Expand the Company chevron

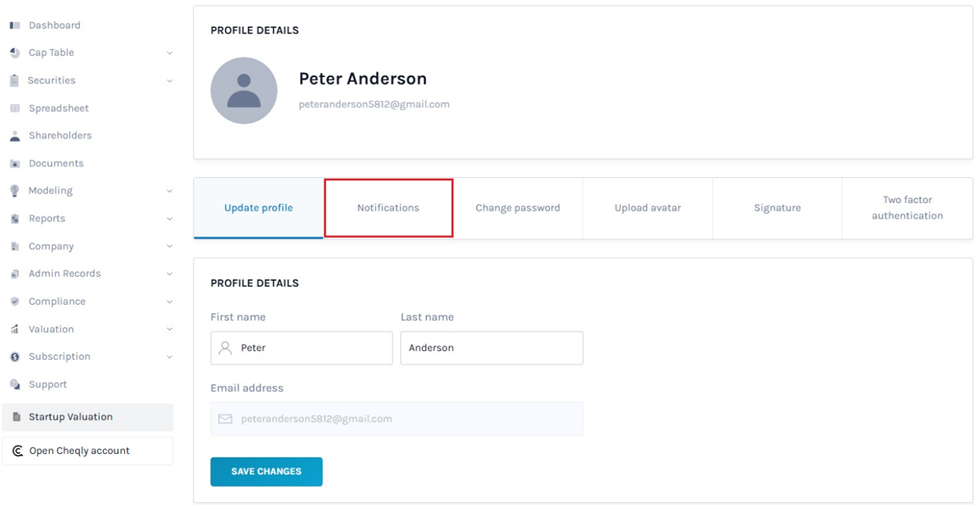pos(170,247)
